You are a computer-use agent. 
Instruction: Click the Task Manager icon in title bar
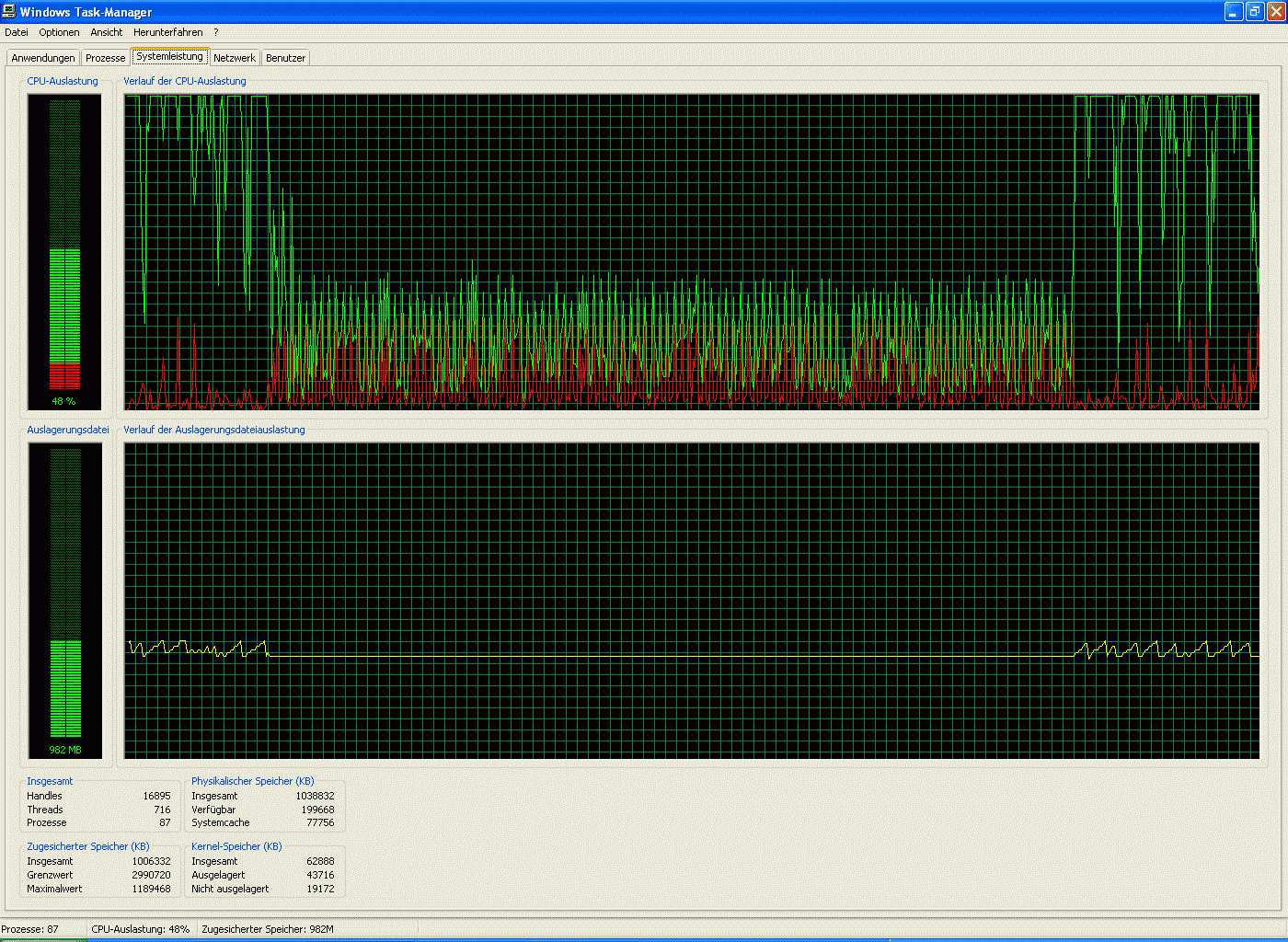click(9, 12)
